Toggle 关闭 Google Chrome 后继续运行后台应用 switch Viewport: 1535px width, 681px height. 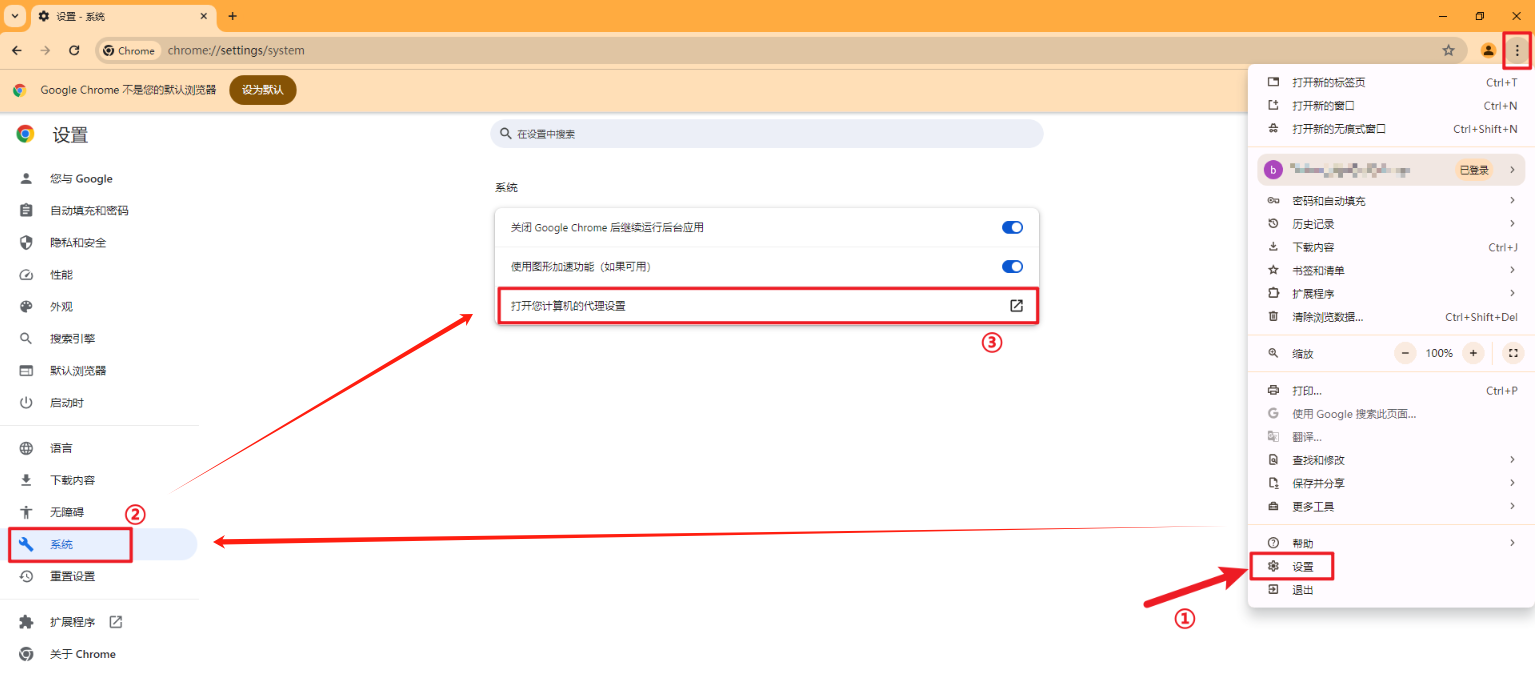tap(1012, 228)
